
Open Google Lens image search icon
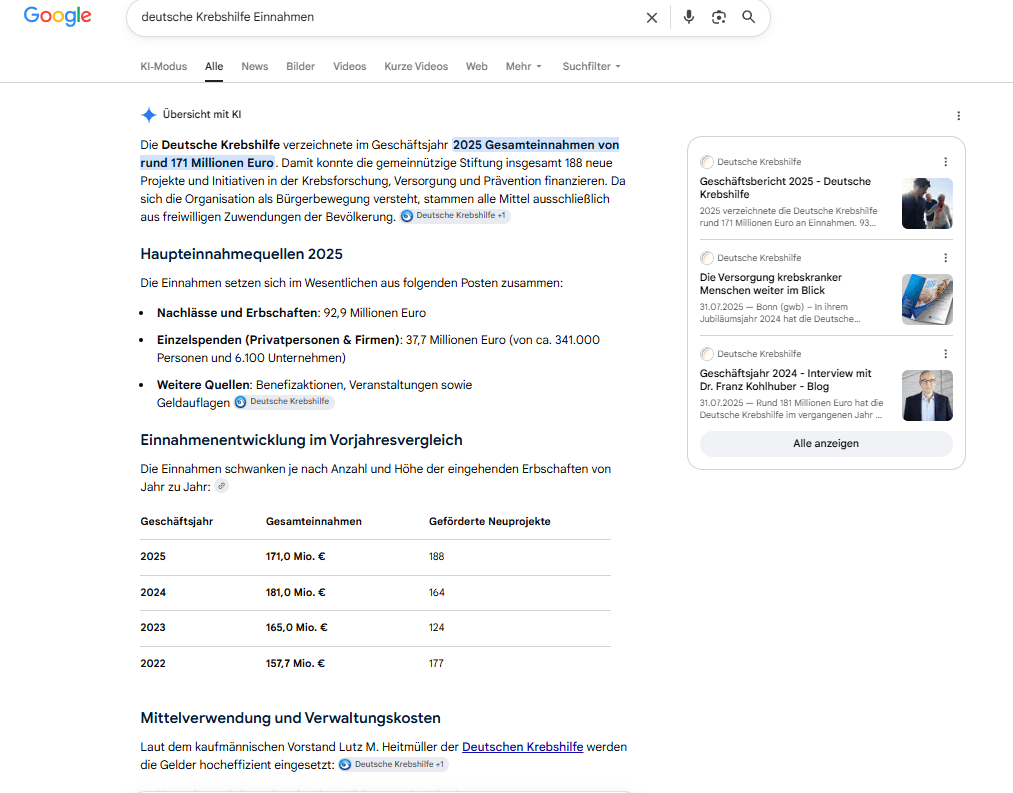(718, 17)
